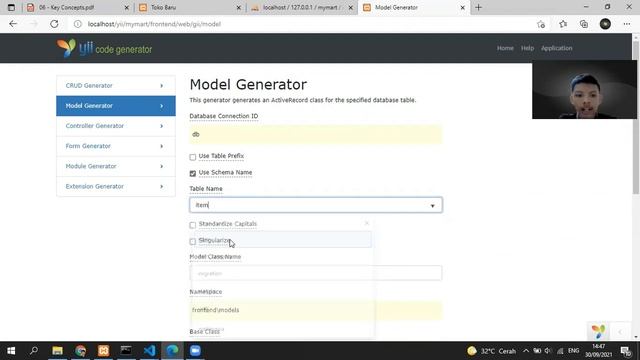Click the ENG language indicator
The height and width of the screenshot is (360, 640).
tap(573, 351)
